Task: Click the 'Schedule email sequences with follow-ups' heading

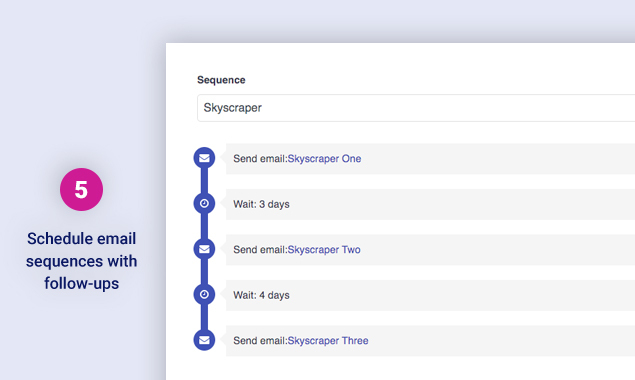Action: 81,261
